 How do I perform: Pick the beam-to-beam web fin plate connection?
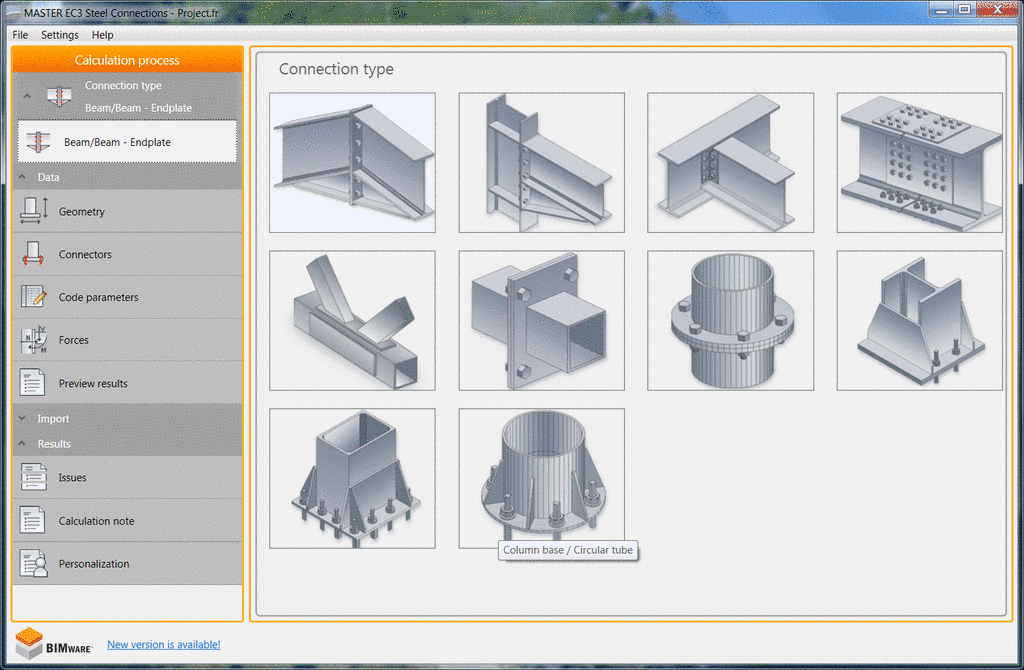(730, 163)
